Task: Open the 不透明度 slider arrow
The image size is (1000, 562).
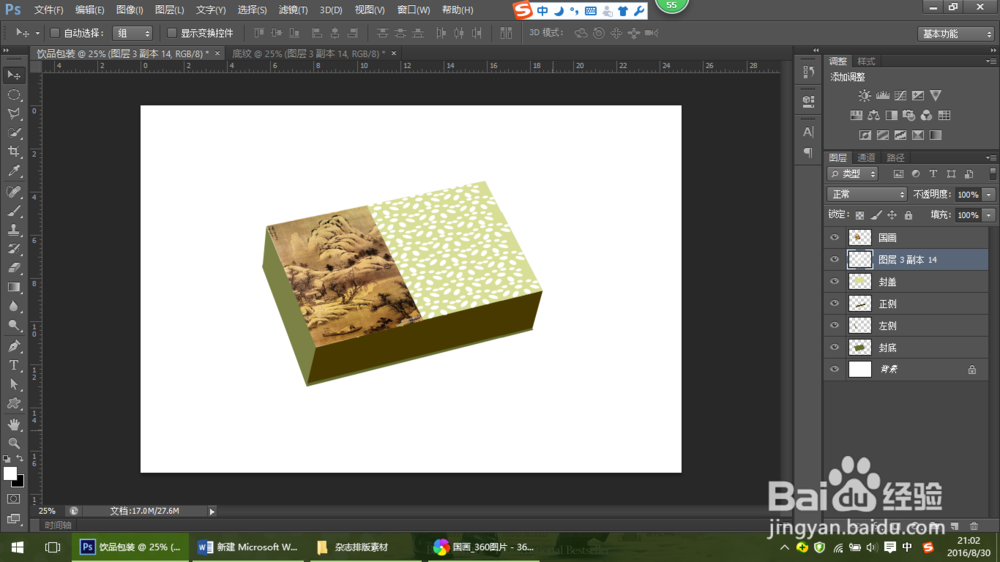Action: (989, 195)
